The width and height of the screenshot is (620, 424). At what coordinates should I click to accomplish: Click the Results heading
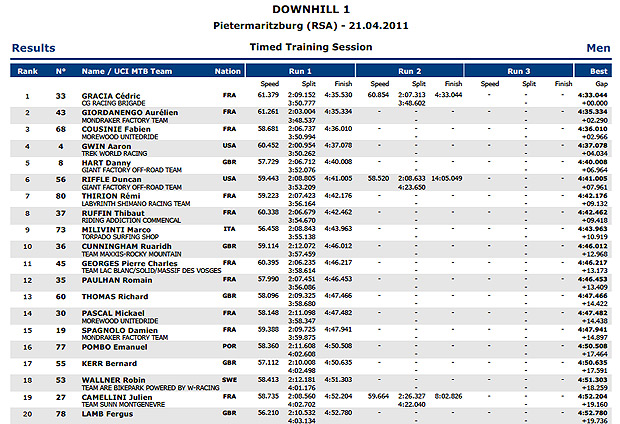pos(33,47)
